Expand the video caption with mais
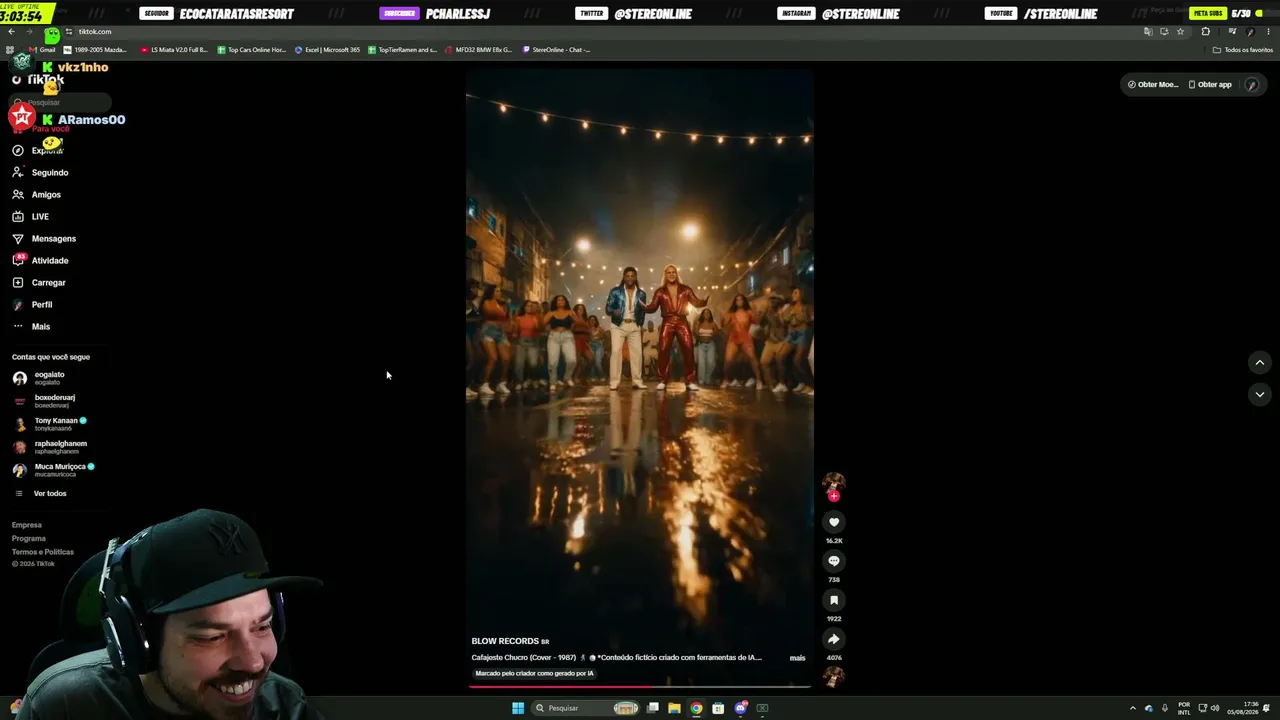 [x=797, y=658]
